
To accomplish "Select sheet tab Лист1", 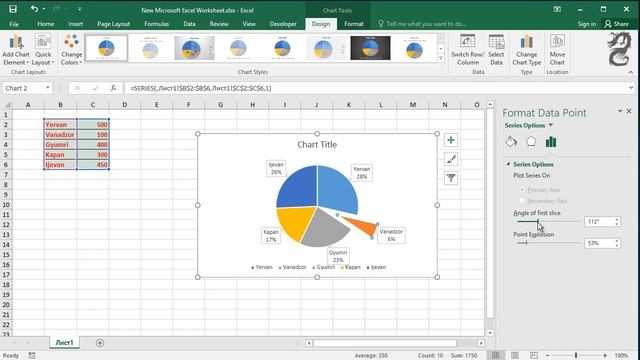I will click(x=64, y=343).
